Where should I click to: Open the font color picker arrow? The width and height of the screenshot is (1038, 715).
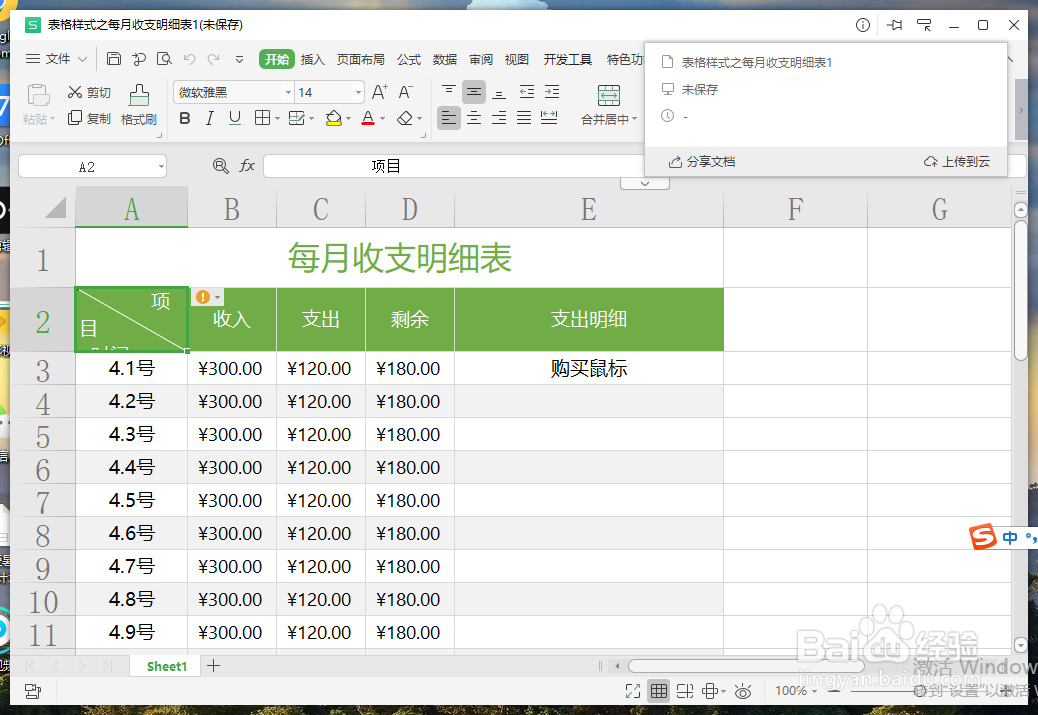click(x=382, y=118)
